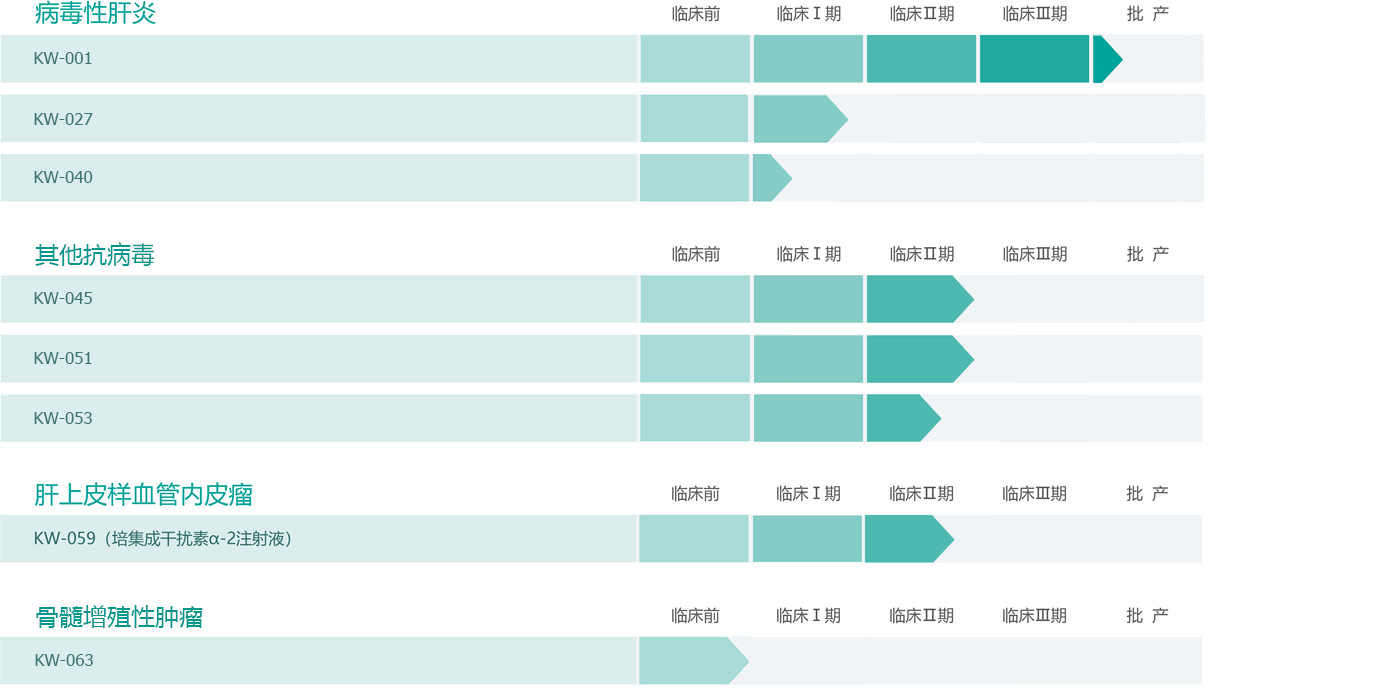Click 临床Ⅱ期 header in 肝上皮样血管内皮瘤 section
Screen dimensions: 1398x690
coord(921,494)
